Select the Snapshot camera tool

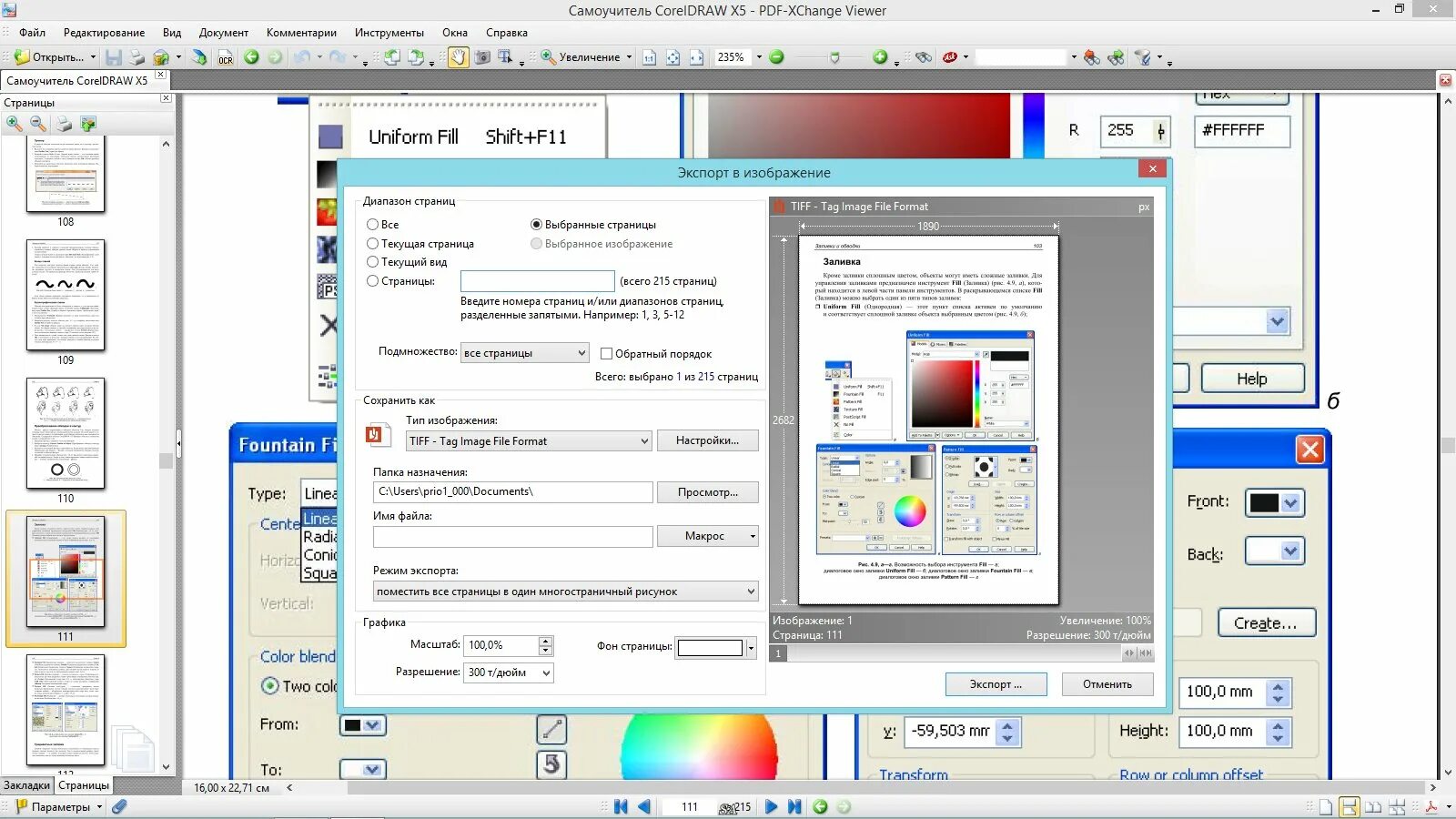(x=482, y=57)
